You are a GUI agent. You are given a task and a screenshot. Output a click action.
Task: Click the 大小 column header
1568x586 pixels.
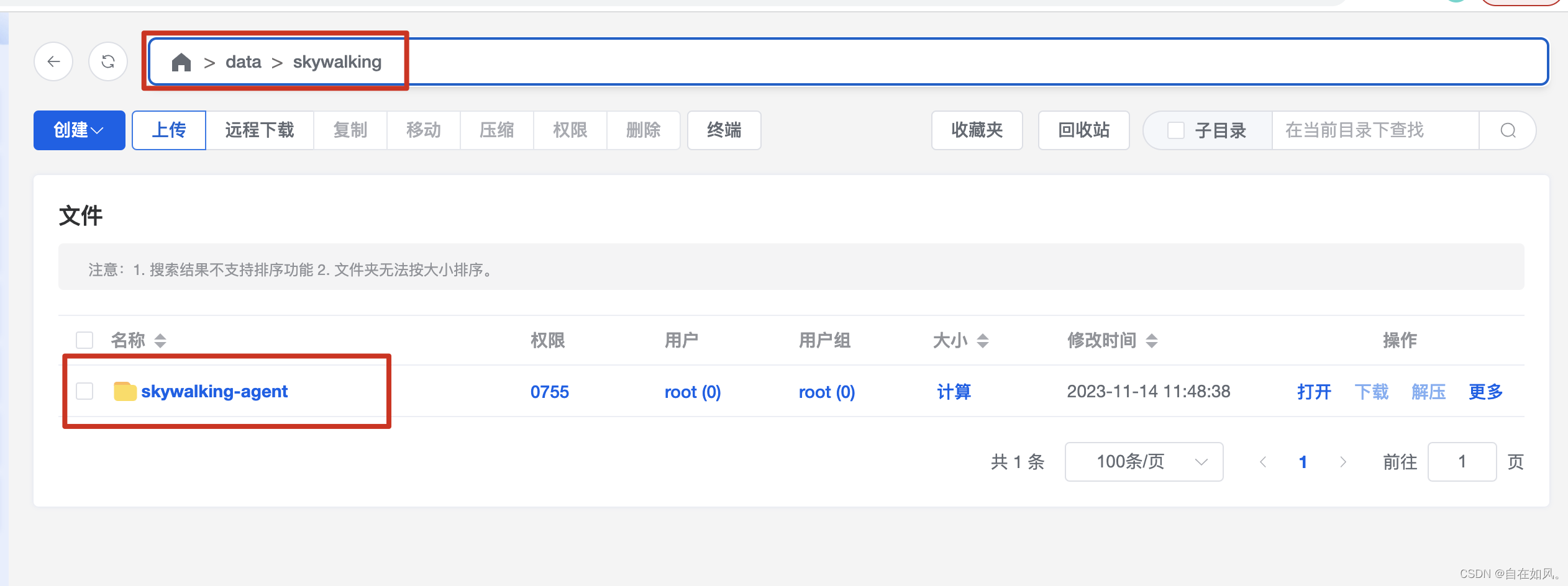(950, 340)
